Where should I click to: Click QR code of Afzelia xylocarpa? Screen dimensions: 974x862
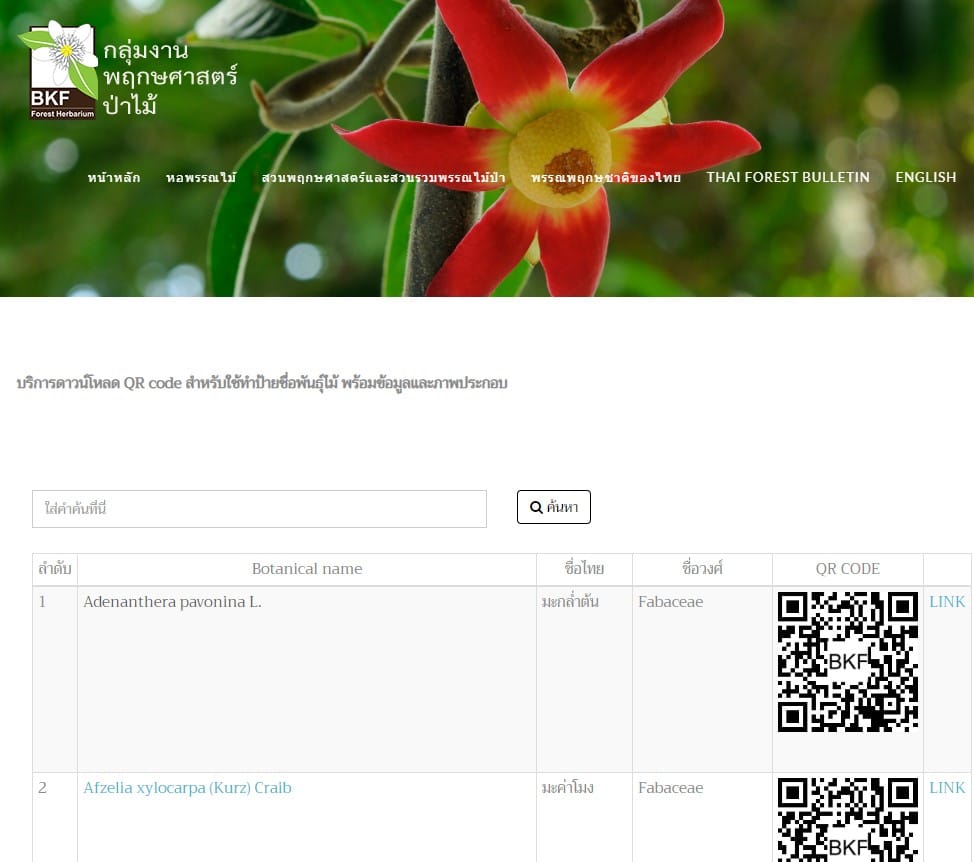[x=848, y=820]
